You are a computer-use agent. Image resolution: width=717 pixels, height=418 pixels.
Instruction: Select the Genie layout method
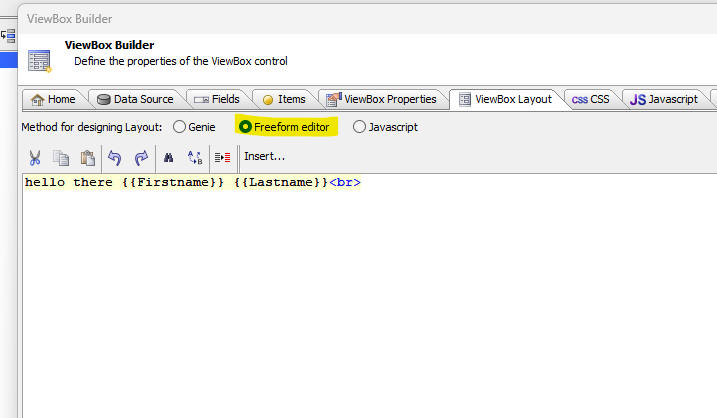point(180,127)
